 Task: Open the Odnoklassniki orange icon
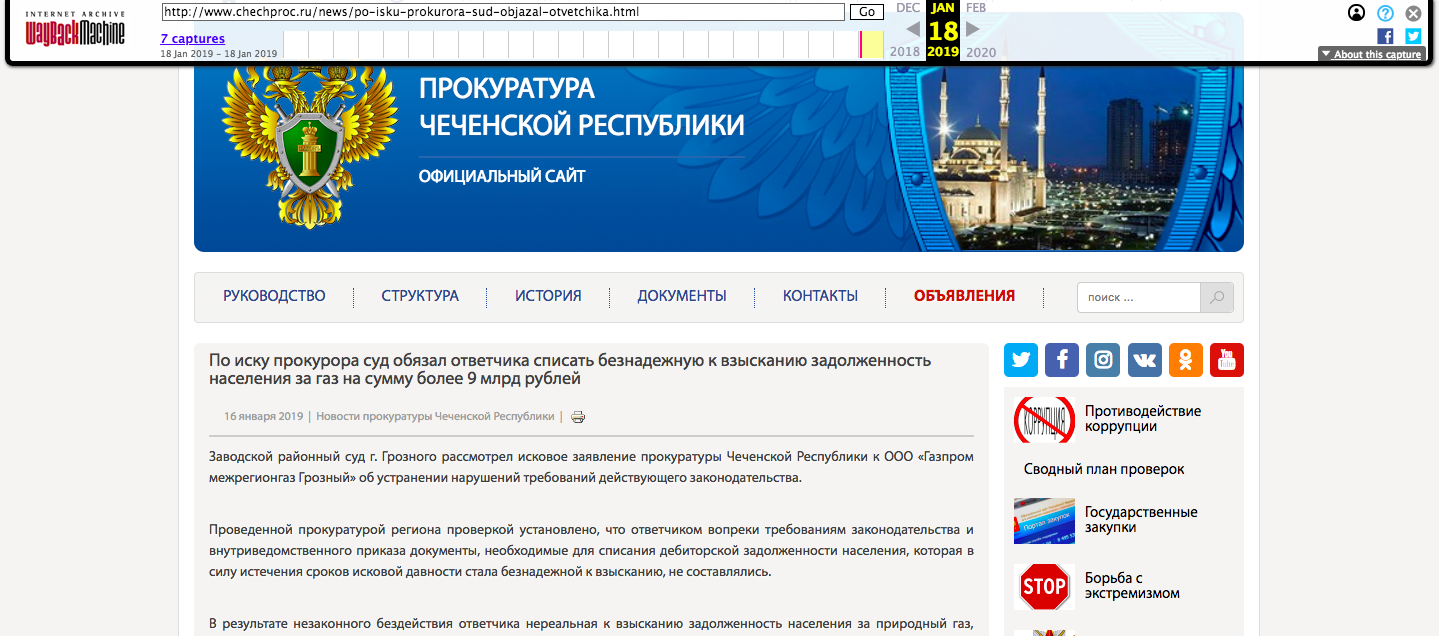[1185, 360]
